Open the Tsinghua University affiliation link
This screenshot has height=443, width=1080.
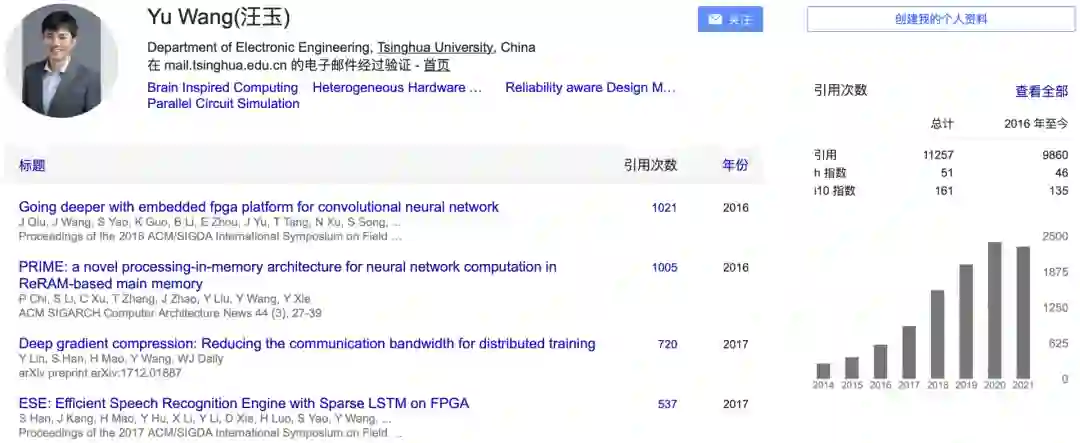point(435,48)
